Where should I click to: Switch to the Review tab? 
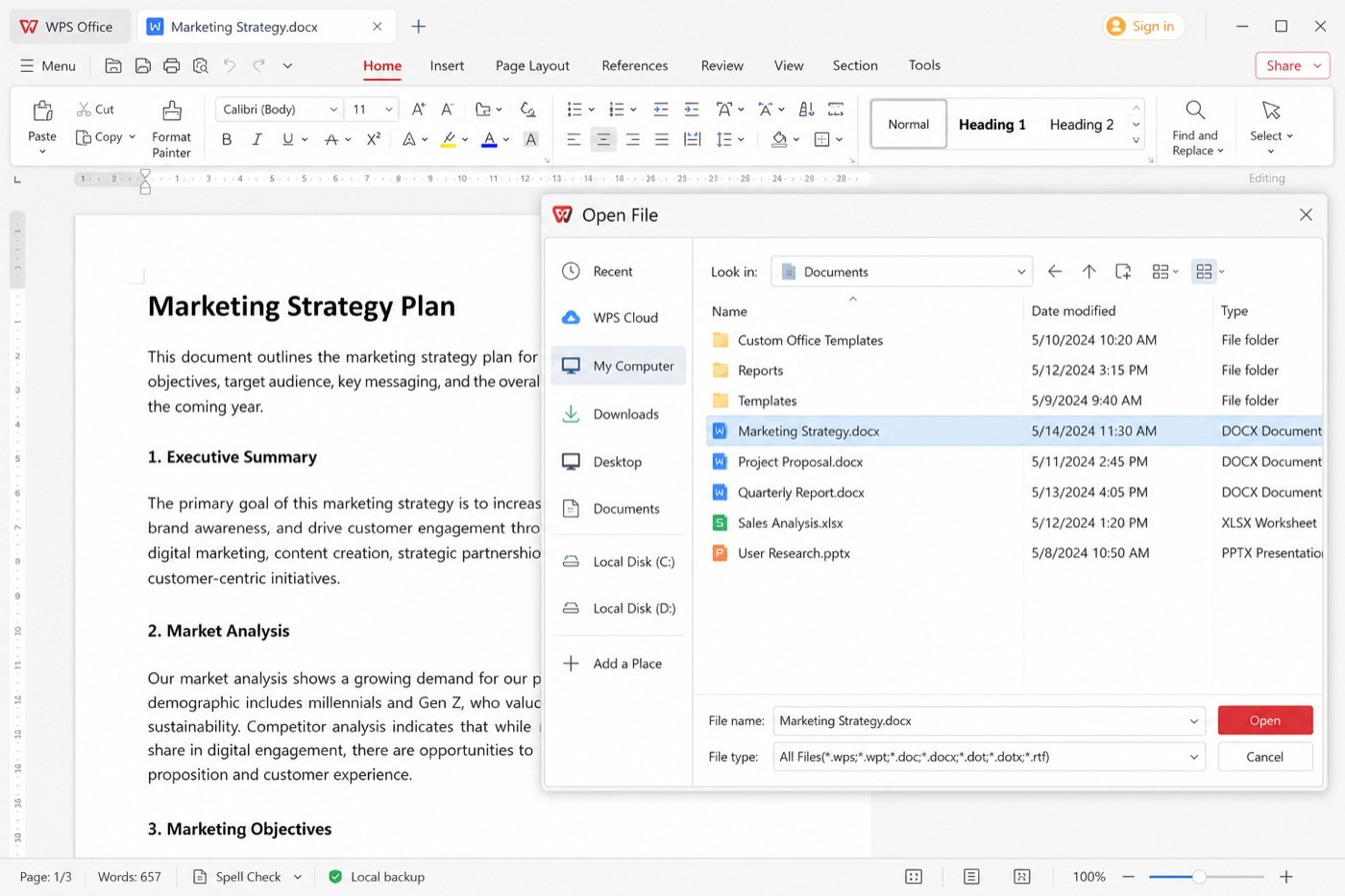[722, 65]
